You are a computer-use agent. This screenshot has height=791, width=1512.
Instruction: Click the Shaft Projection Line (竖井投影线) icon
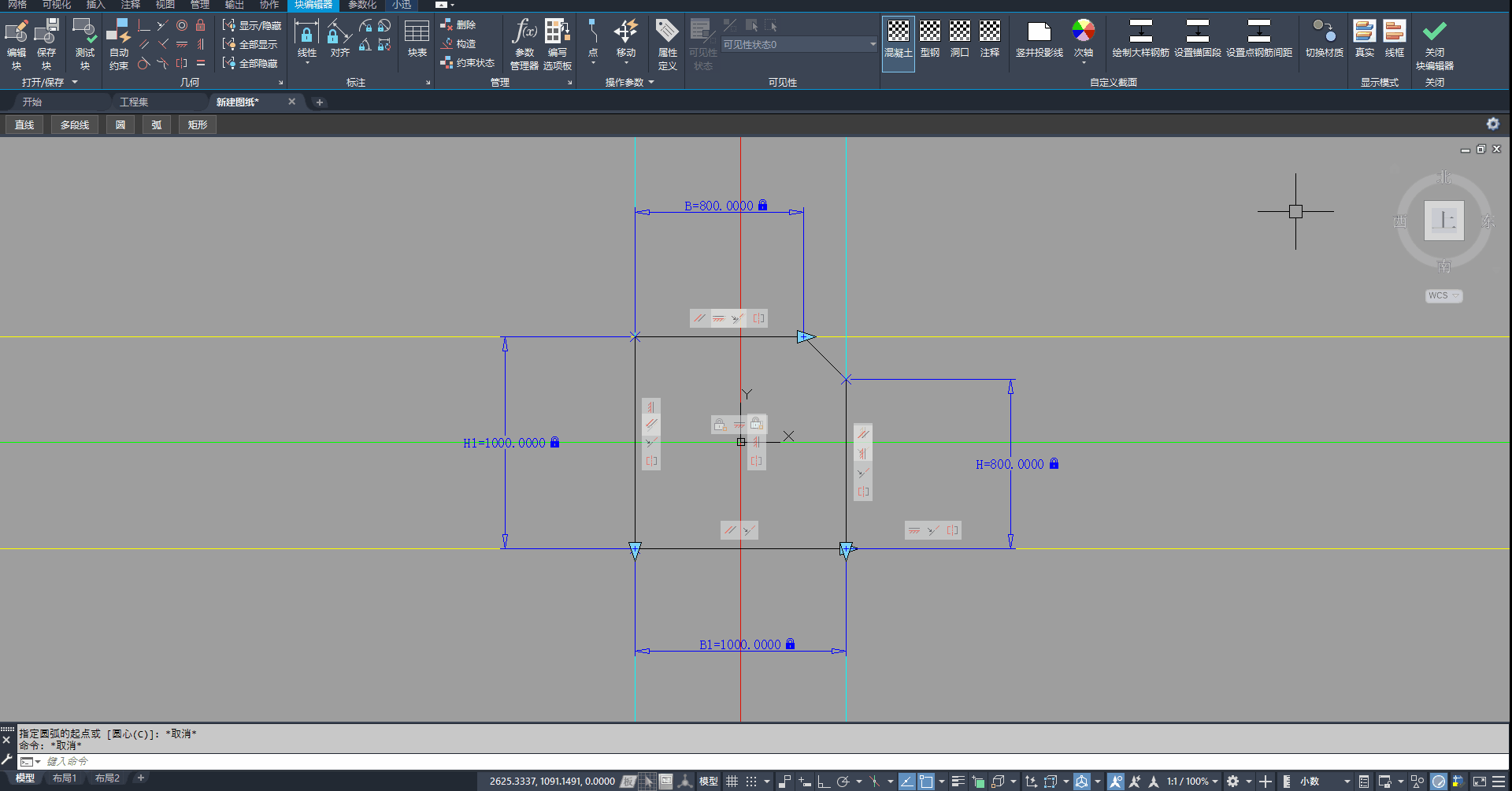click(1039, 39)
